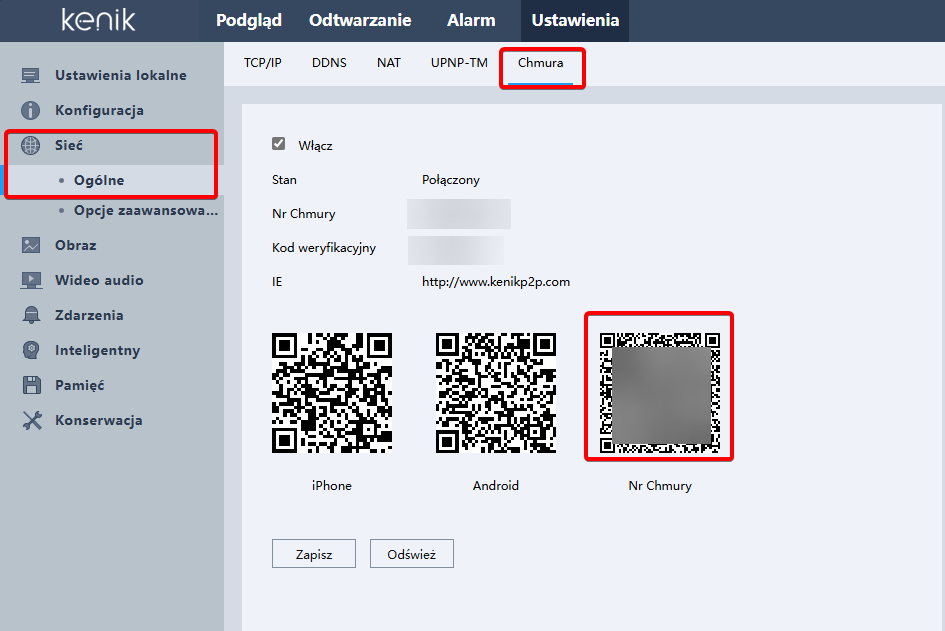Select the Konserwacja wrench icon

29,420
